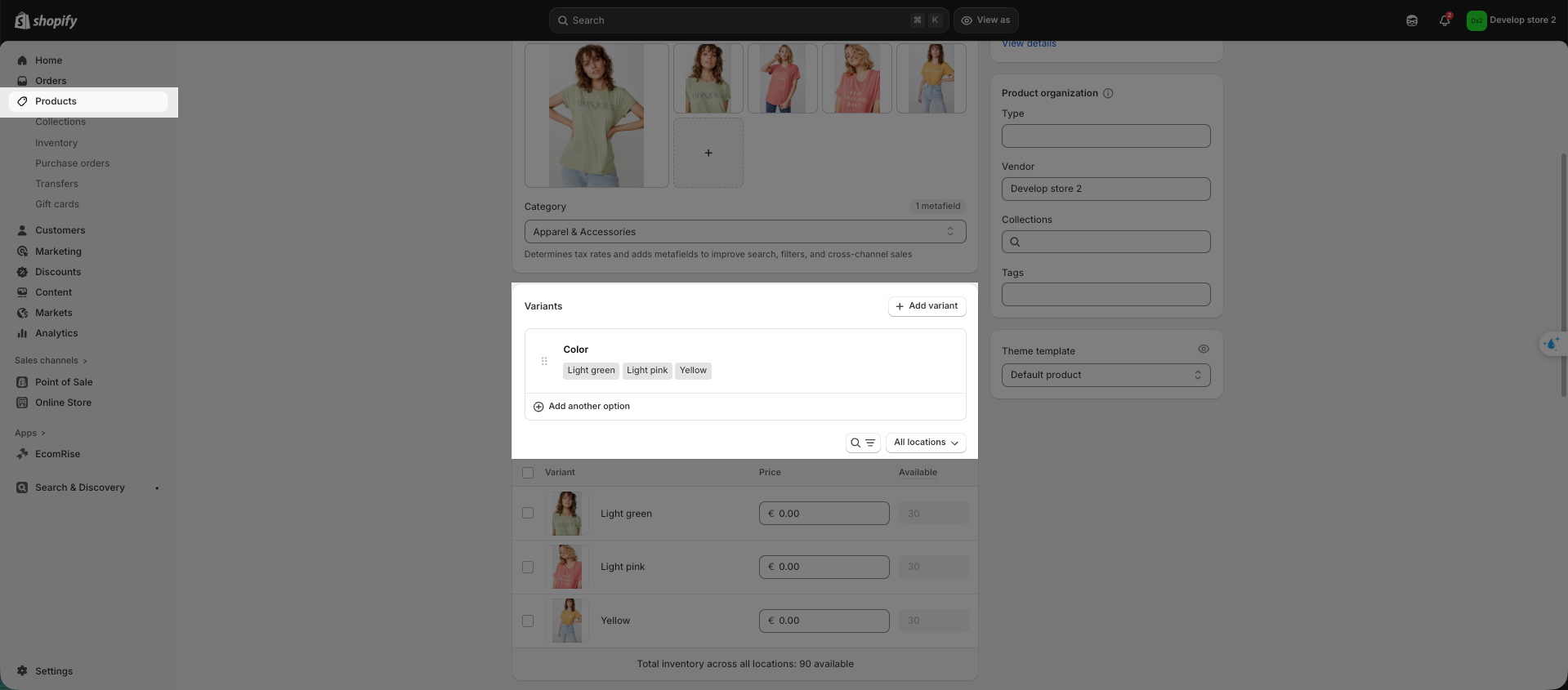1568x690 pixels.
Task: Expand the Apparel & Accessories category selector
Action: [744, 232]
